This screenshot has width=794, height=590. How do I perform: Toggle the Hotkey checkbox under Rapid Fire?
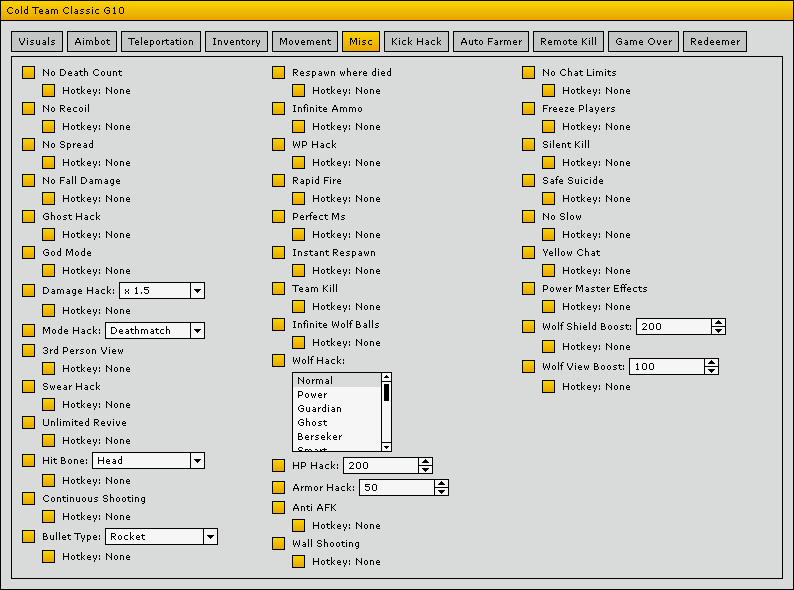coord(298,199)
